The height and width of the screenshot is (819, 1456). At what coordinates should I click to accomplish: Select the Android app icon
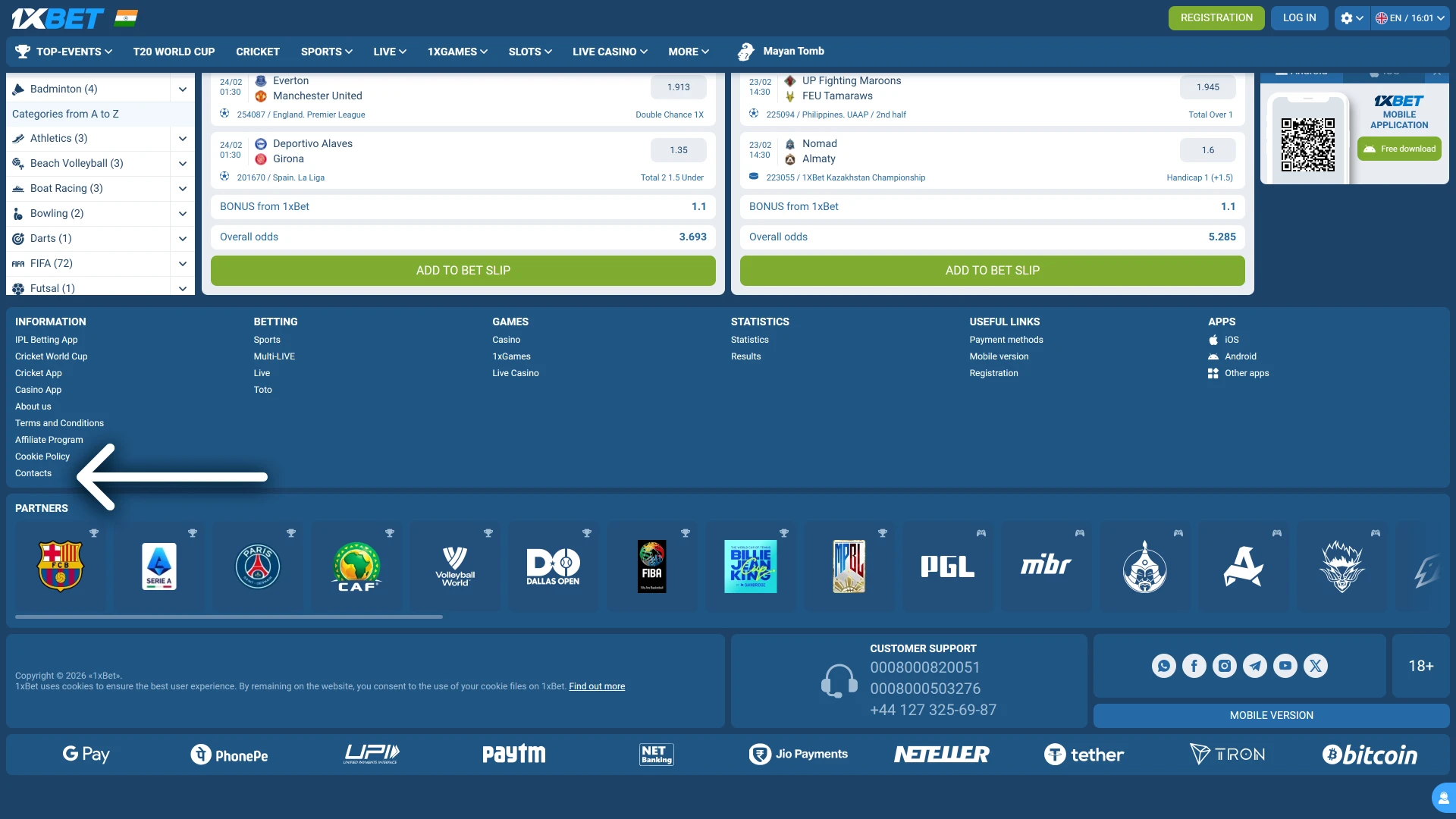click(1213, 356)
